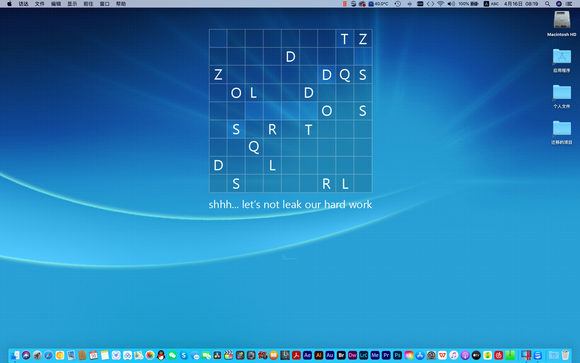Open App Store in the Dock
Image resolution: width=580 pixels, height=363 pixels.
[x=420, y=356]
